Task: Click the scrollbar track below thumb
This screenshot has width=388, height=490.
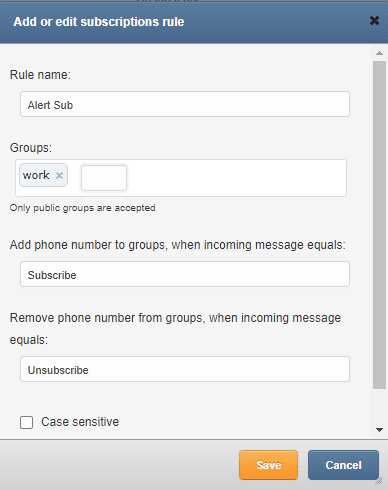Action: tap(379, 407)
